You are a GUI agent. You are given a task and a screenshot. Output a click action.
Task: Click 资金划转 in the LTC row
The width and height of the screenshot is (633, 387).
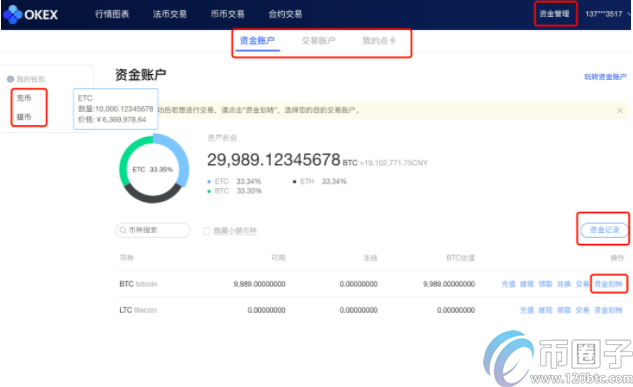(x=608, y=310)
